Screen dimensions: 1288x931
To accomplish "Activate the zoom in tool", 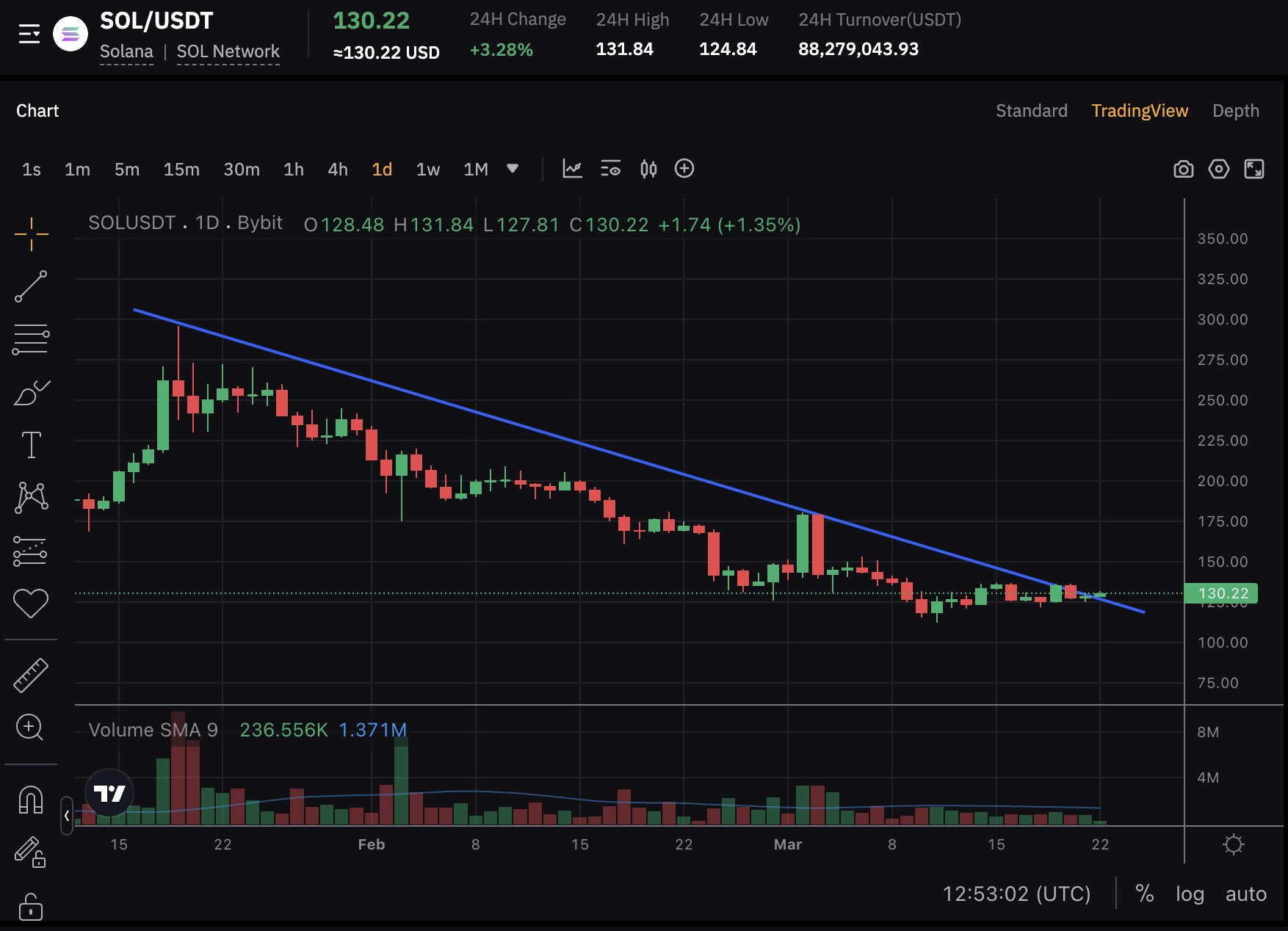I will 30,728.
